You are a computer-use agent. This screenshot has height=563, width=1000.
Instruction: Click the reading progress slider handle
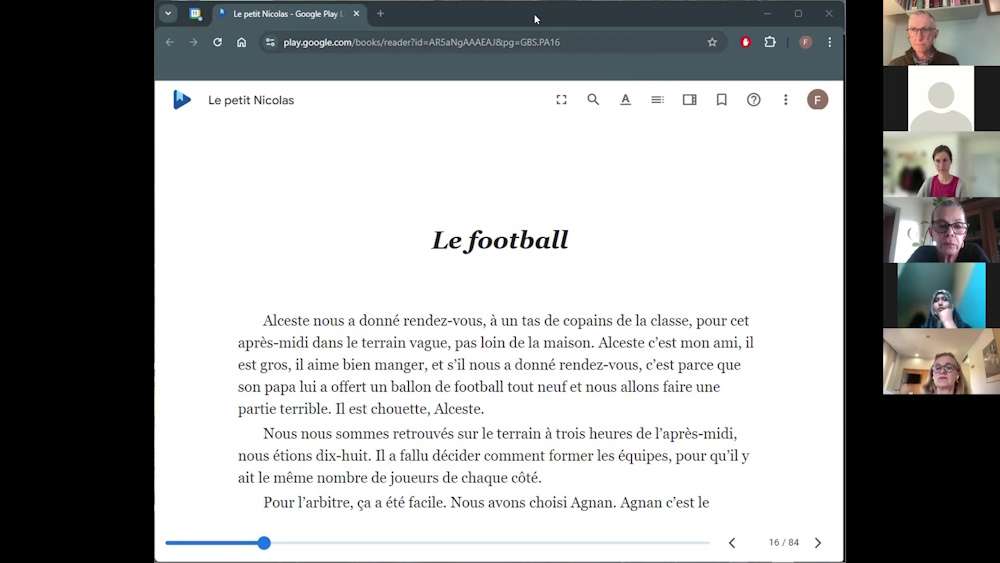click(264, 543)
